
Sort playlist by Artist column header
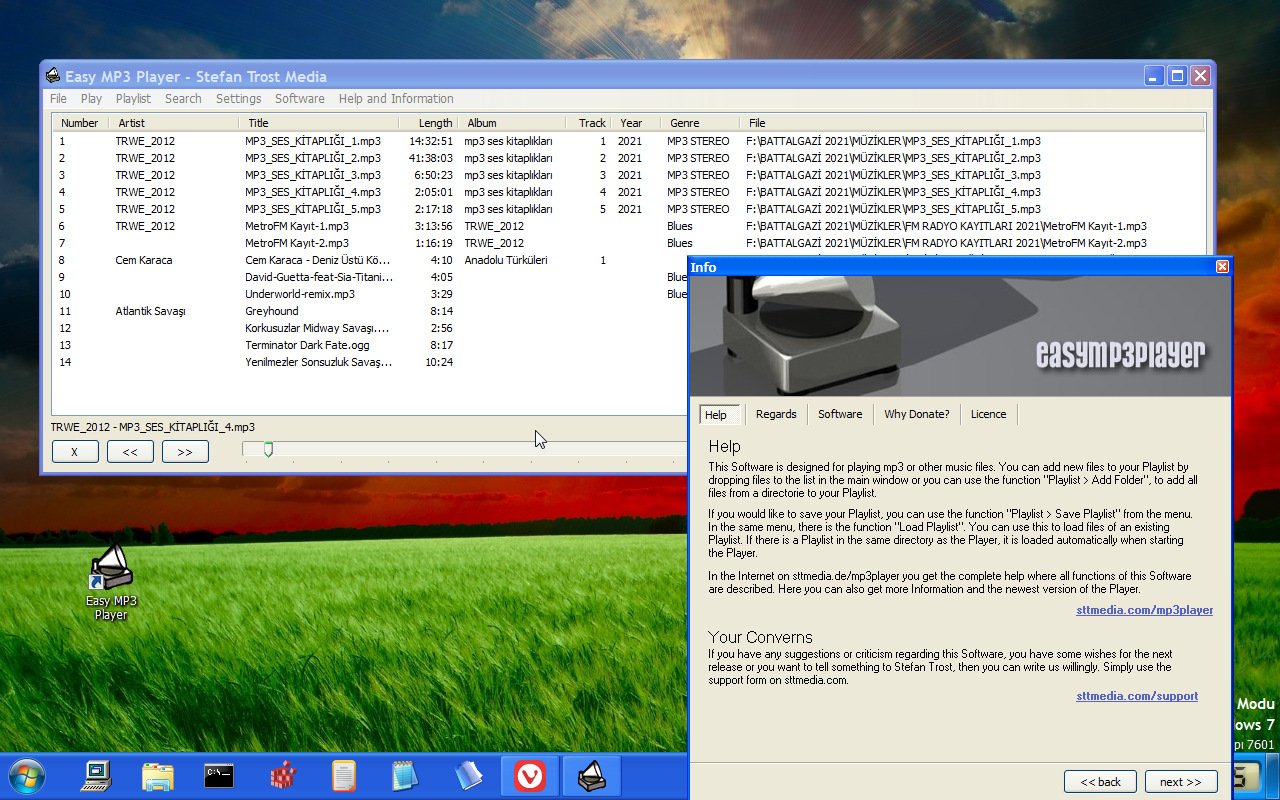point(175,123)
